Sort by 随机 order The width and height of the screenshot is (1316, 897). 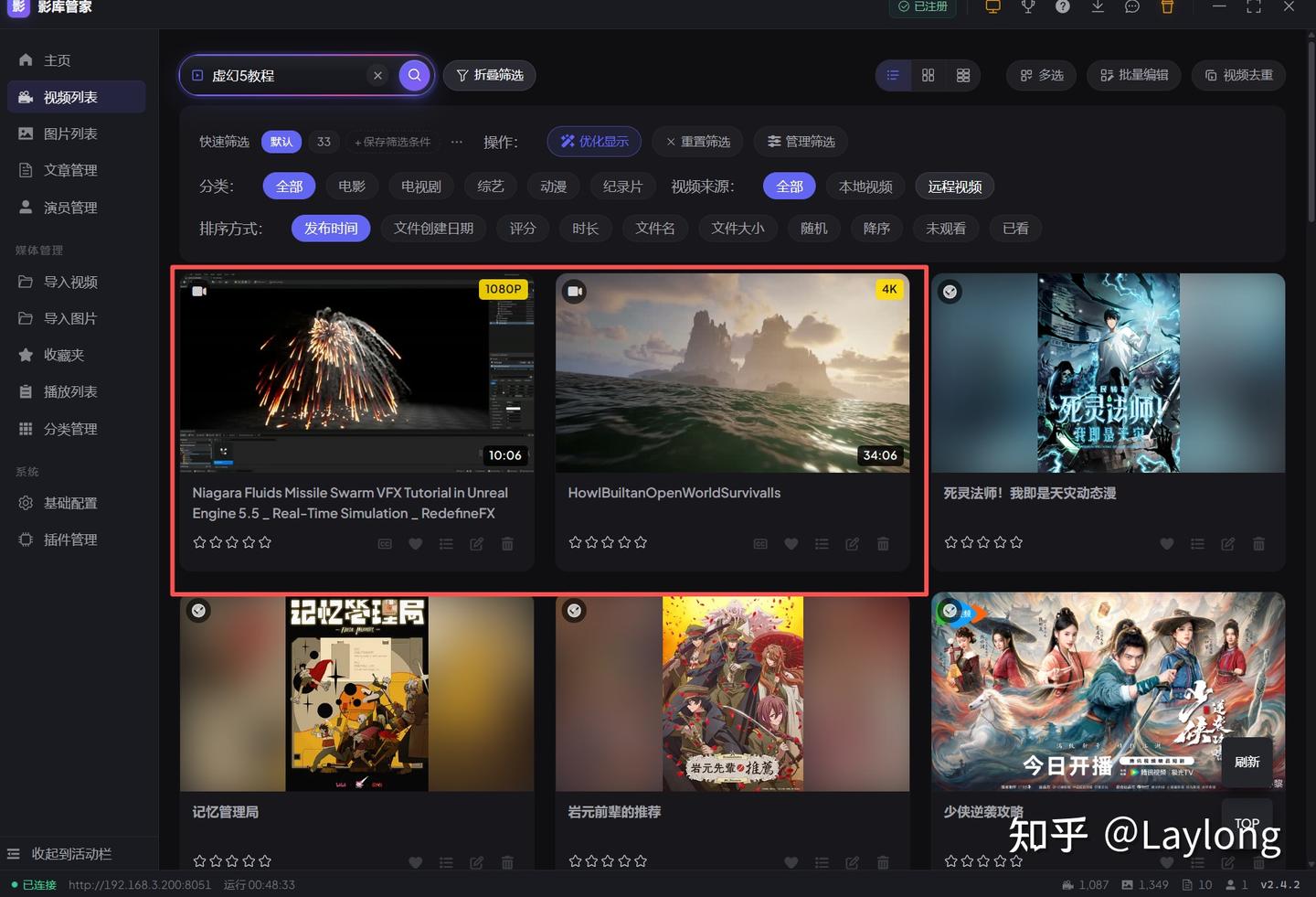[x=814, y=229]
